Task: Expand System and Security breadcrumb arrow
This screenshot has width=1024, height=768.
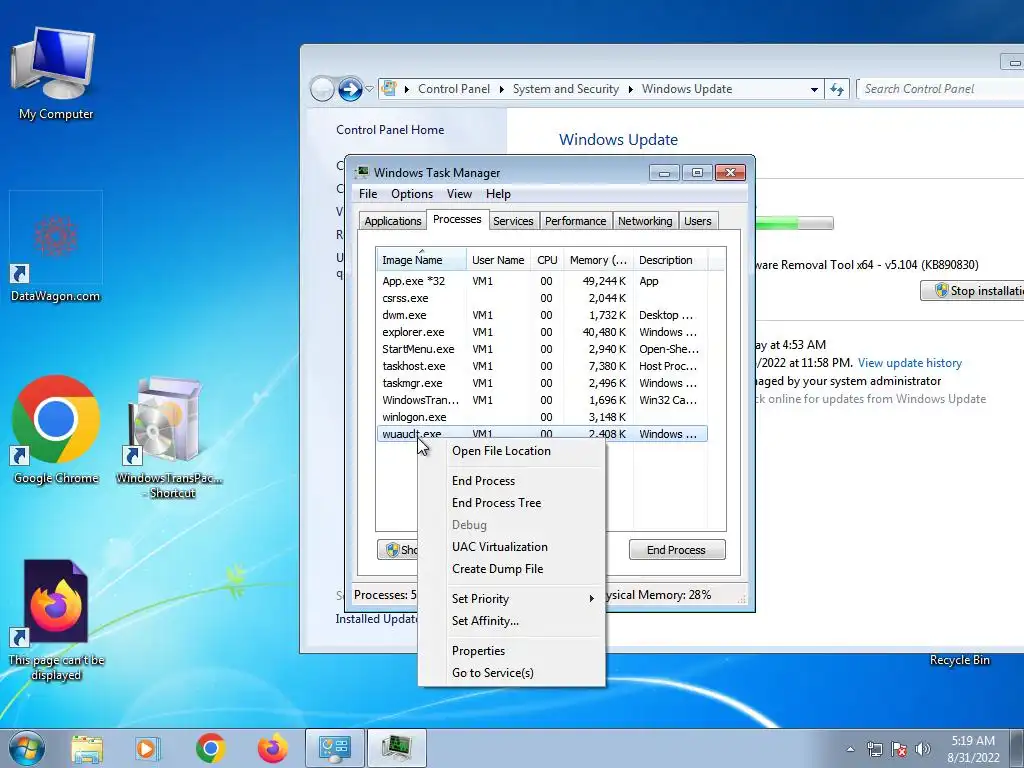Action: click(x=631, y=89)
